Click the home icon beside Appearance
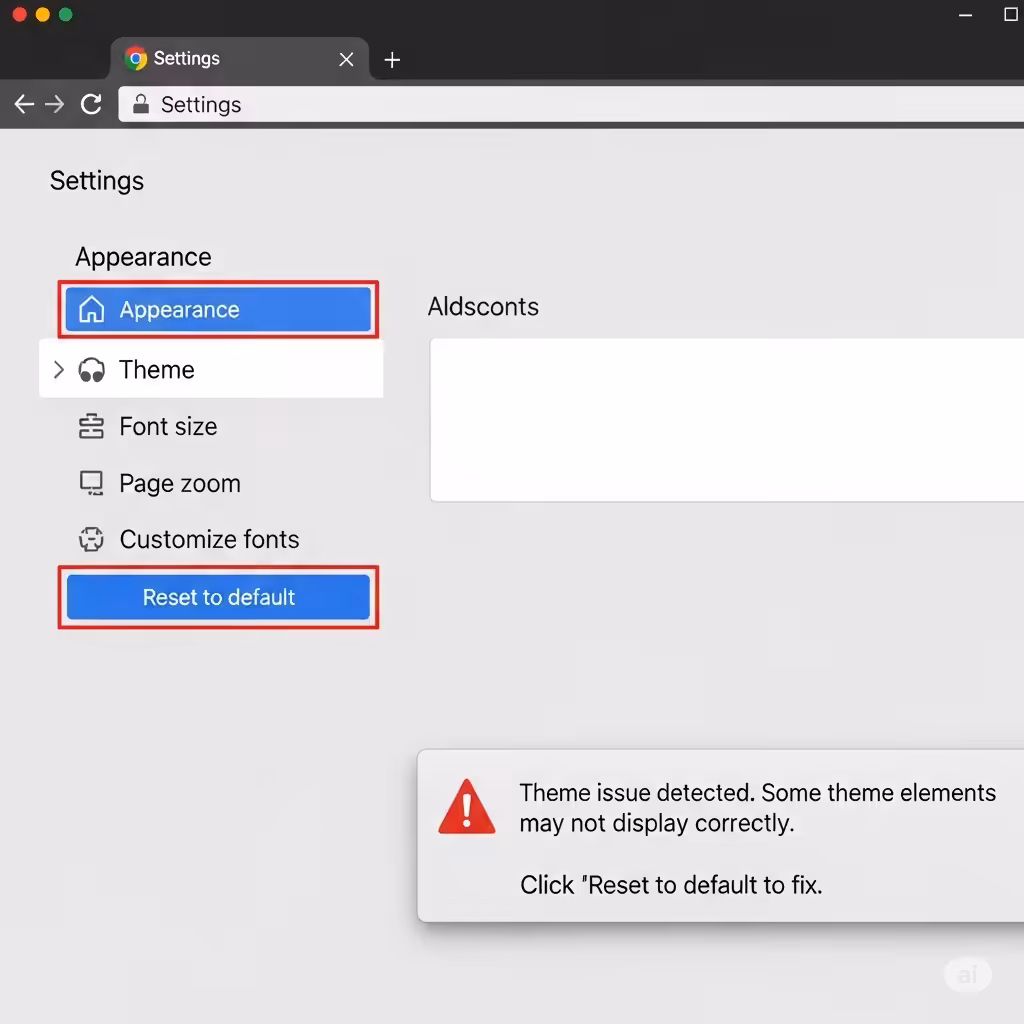 coord(91,310)
